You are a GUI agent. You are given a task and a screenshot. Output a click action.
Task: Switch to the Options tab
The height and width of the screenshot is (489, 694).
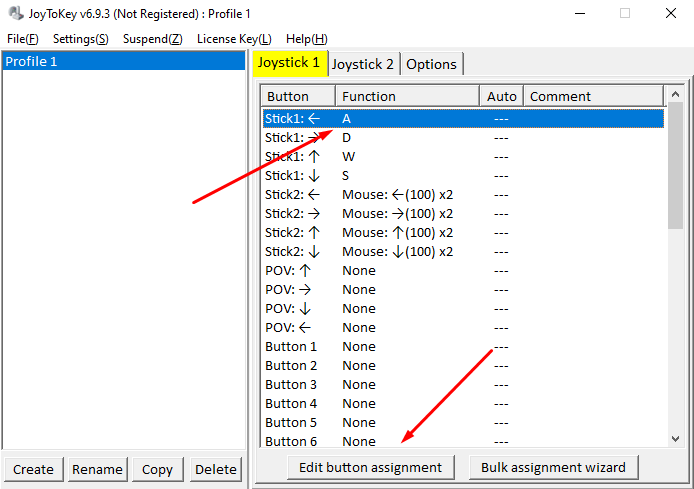coord(432,64)
